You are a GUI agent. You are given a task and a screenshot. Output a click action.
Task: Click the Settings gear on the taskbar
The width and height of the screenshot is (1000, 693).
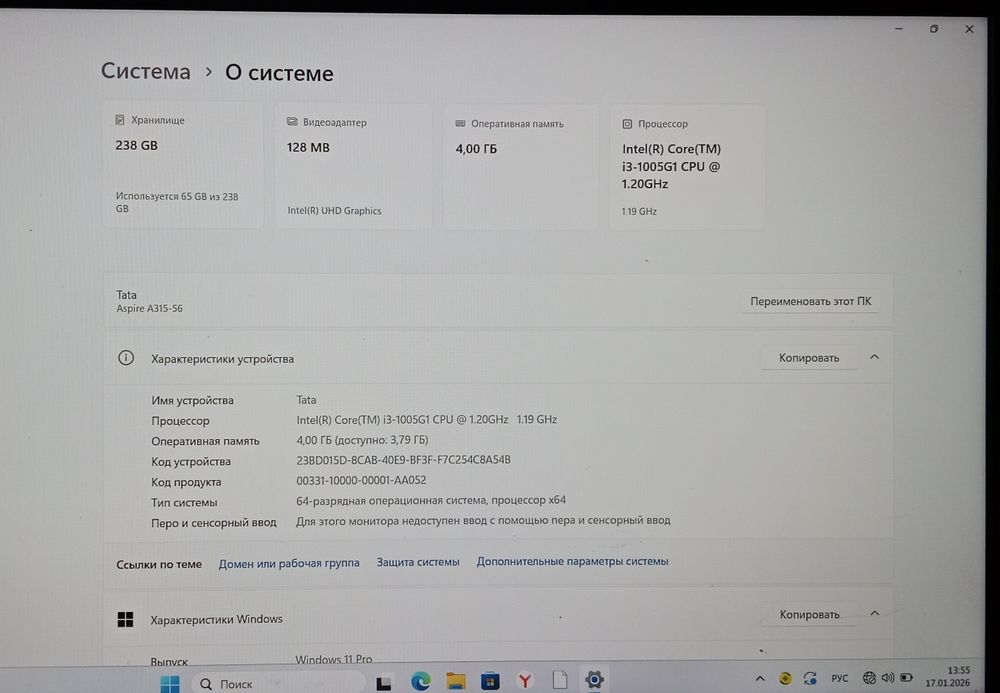[x=594, y=680]
